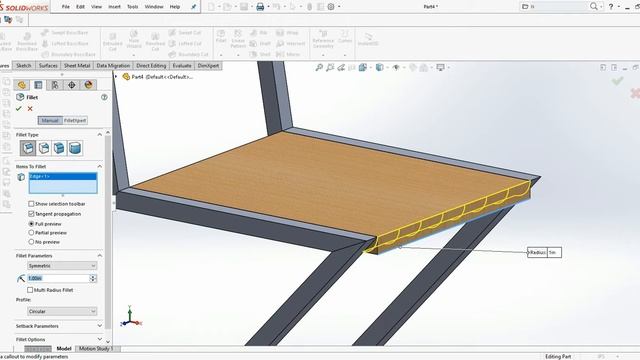This screenshot has height=360, width=640.
Task: Click the Zoom to Fit magnifier icon
Action: point(319,67)
